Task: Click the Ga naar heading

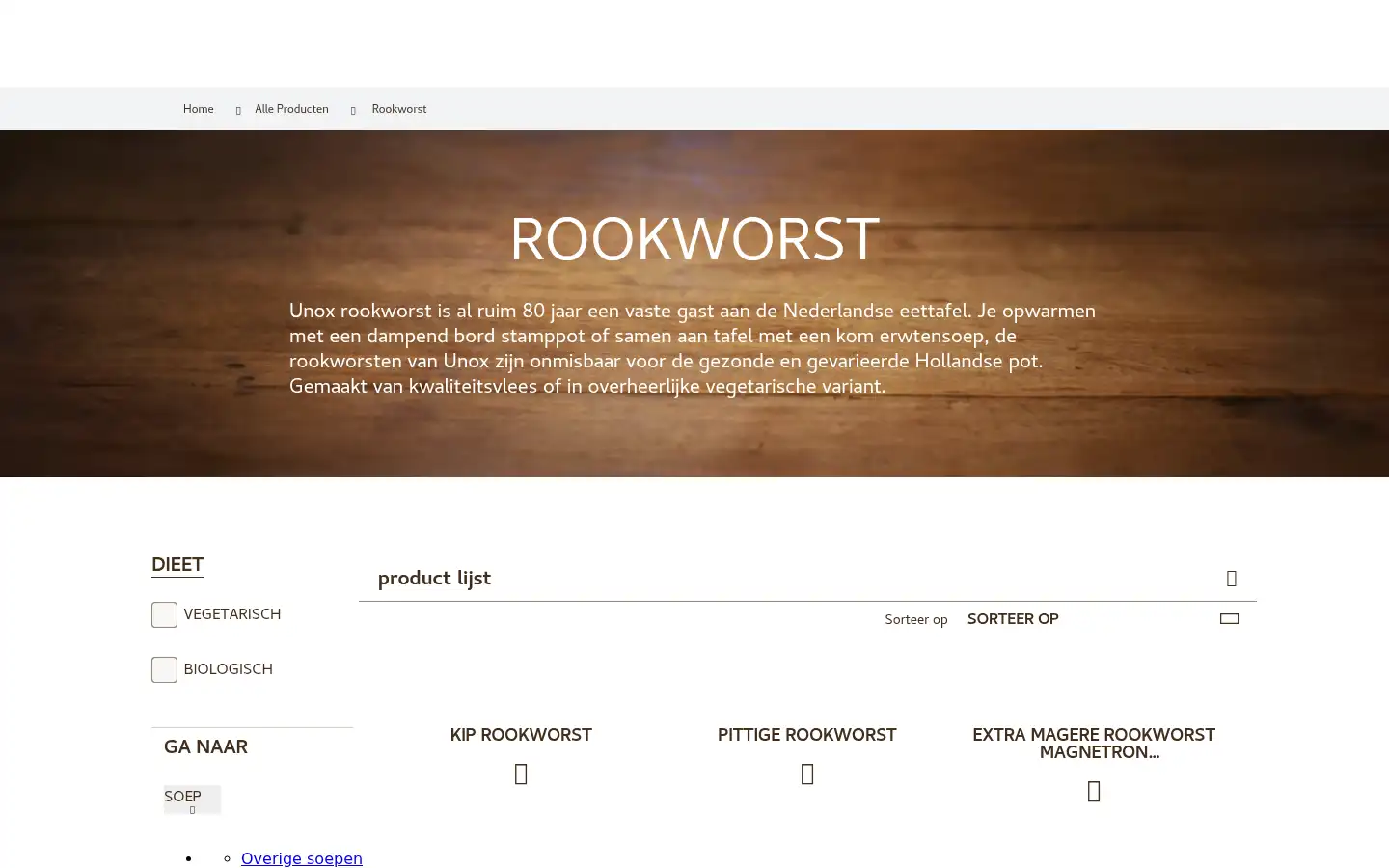Action: [x=205, y=747]
